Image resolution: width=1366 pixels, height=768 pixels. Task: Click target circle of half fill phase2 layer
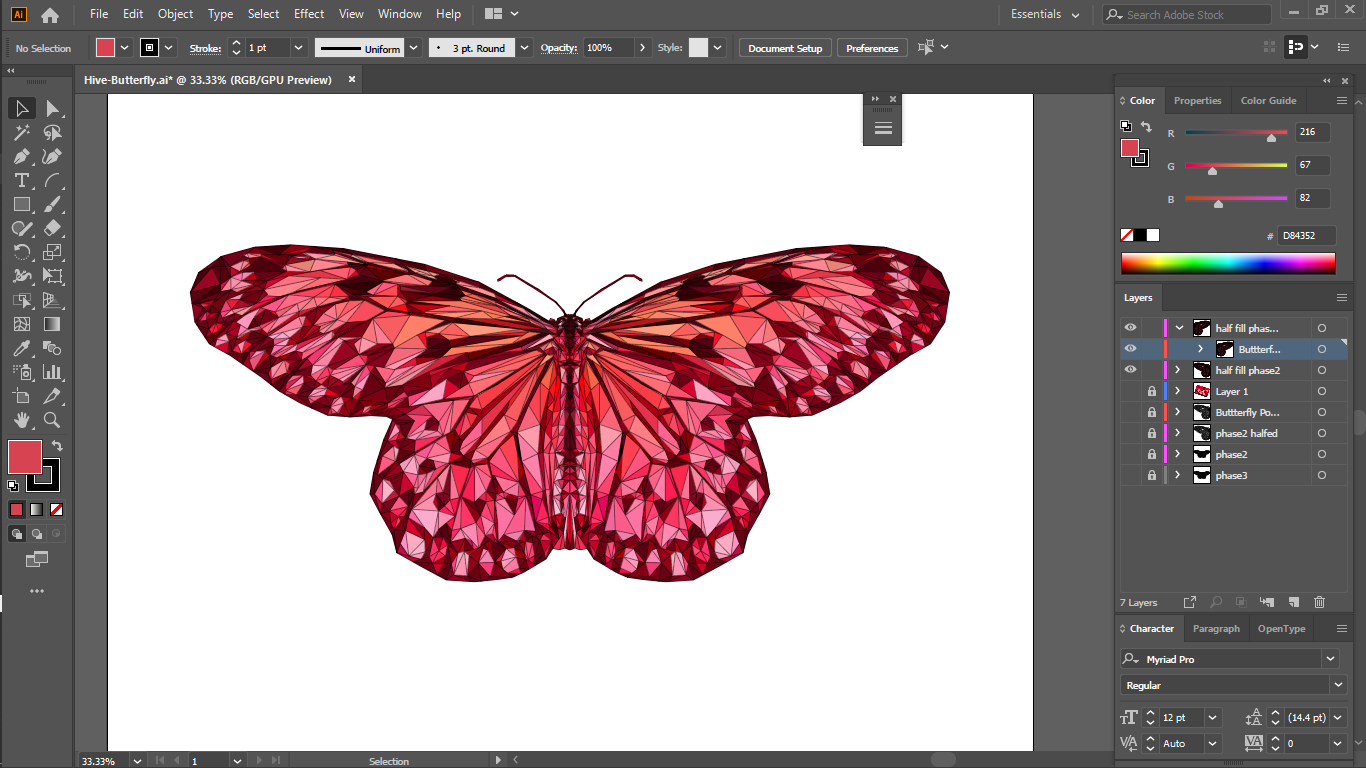pyautogui.click(x=1322, y=370)
